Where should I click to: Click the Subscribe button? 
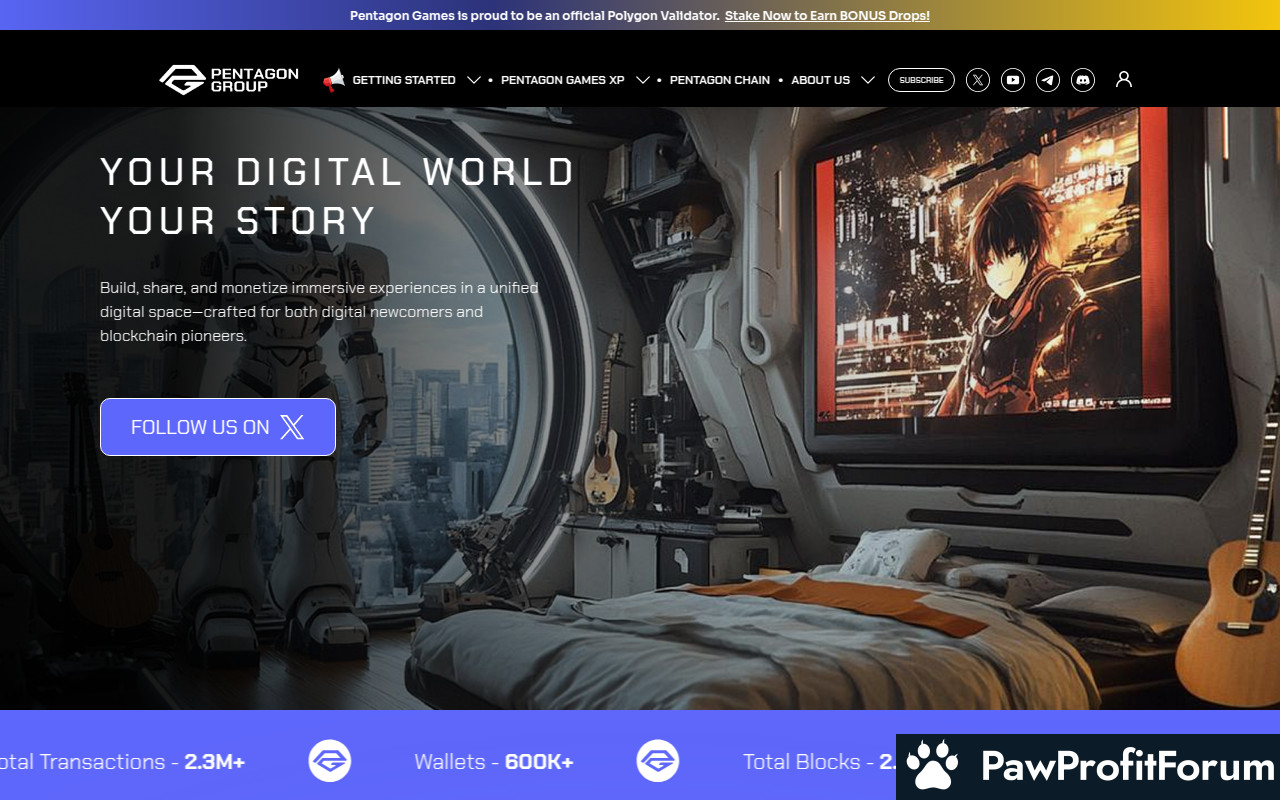coord(921,80)
